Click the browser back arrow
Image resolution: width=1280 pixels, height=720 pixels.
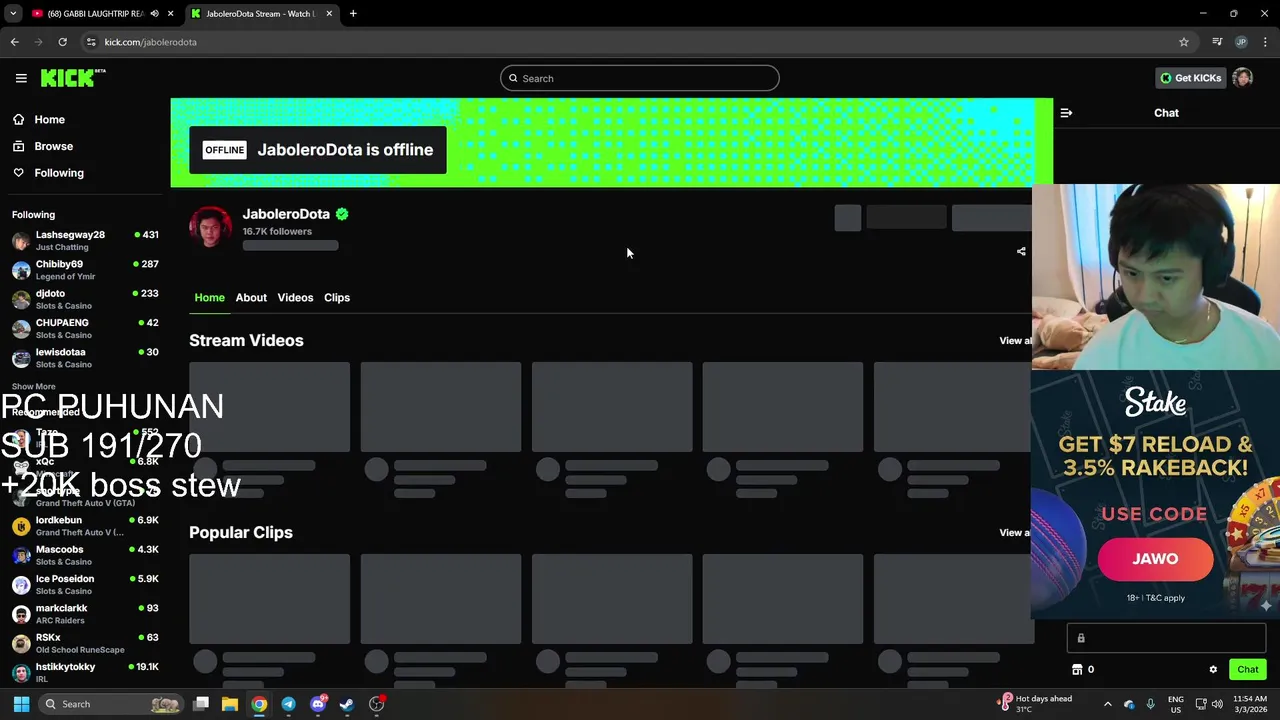point(15,42)
